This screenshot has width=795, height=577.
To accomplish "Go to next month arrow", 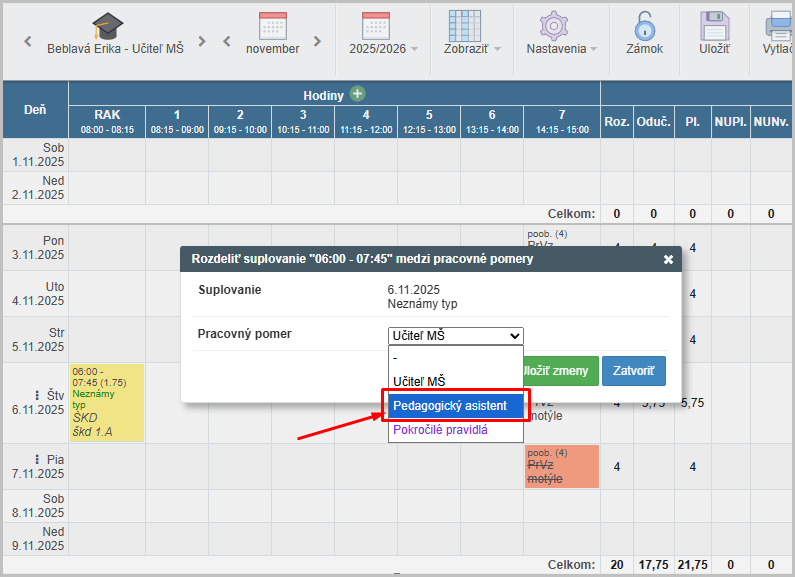I will coord(317,42).
